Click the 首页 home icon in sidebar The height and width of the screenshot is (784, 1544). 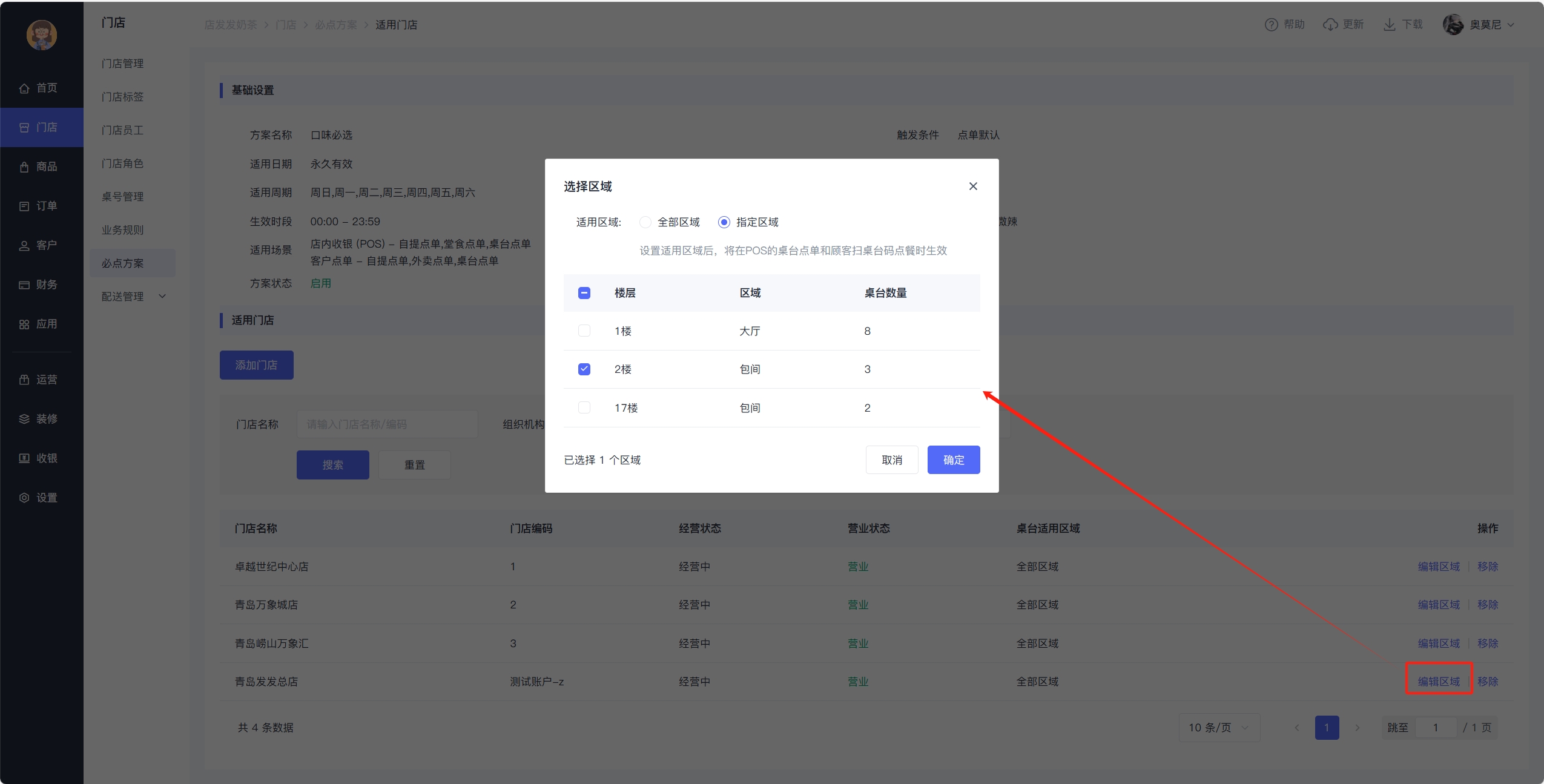pos(24,88)
